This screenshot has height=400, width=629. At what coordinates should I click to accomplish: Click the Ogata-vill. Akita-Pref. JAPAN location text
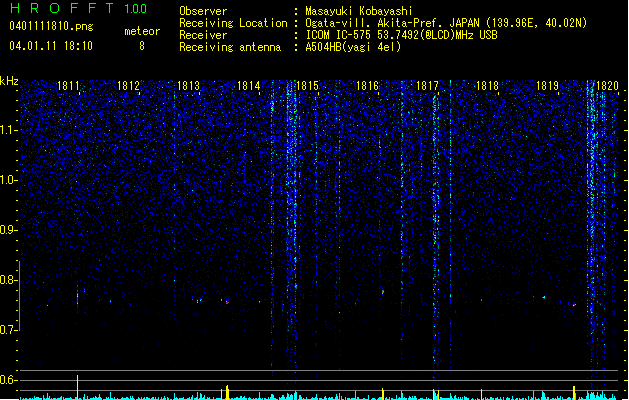446,23
